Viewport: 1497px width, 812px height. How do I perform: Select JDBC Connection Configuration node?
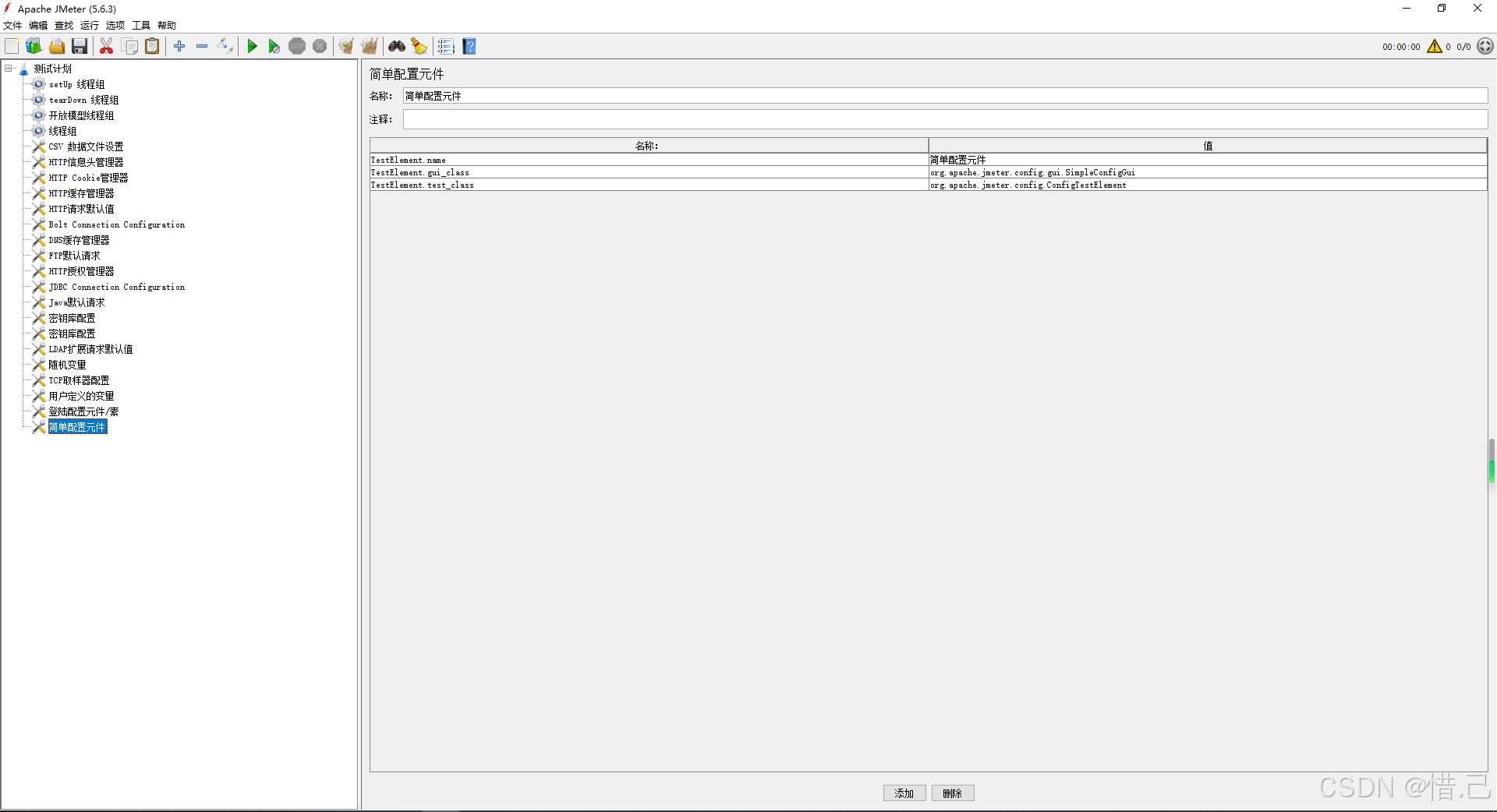coord(117,287)
